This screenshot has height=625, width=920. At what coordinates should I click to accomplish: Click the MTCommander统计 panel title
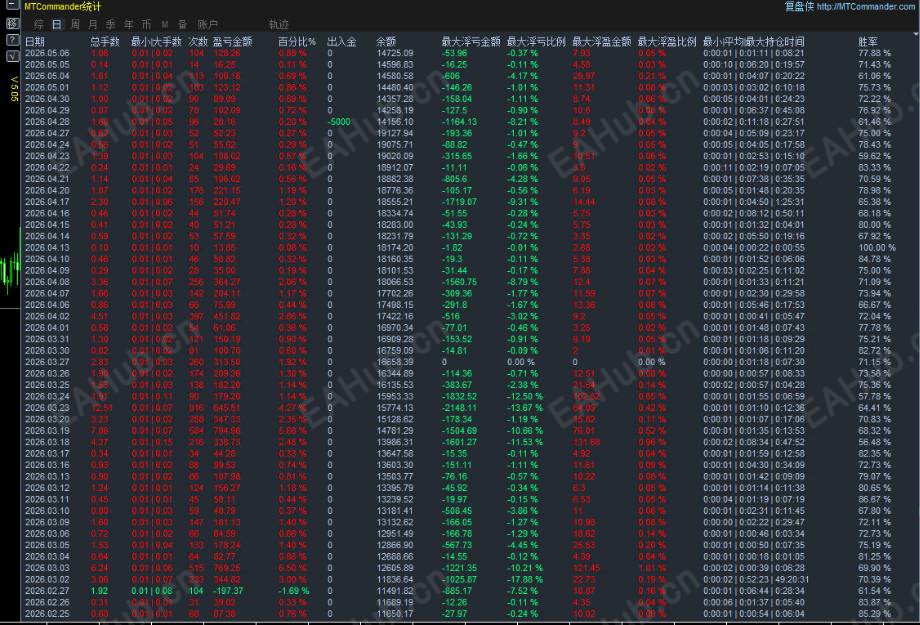[63, 6]
